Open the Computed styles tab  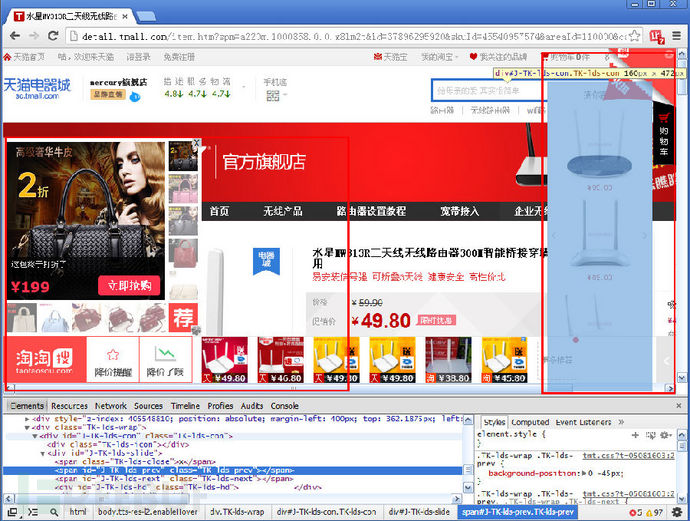pos(530,422)
